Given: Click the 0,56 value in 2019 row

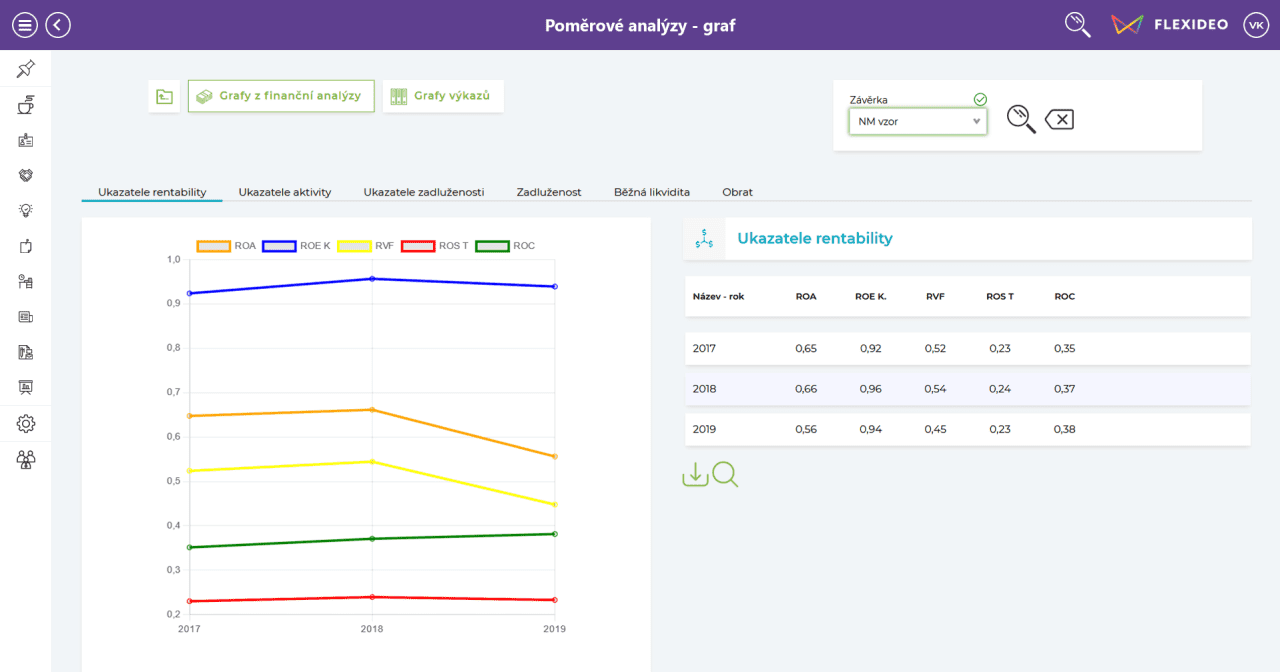Looking at the screenshot, I should tap(806, 429).
